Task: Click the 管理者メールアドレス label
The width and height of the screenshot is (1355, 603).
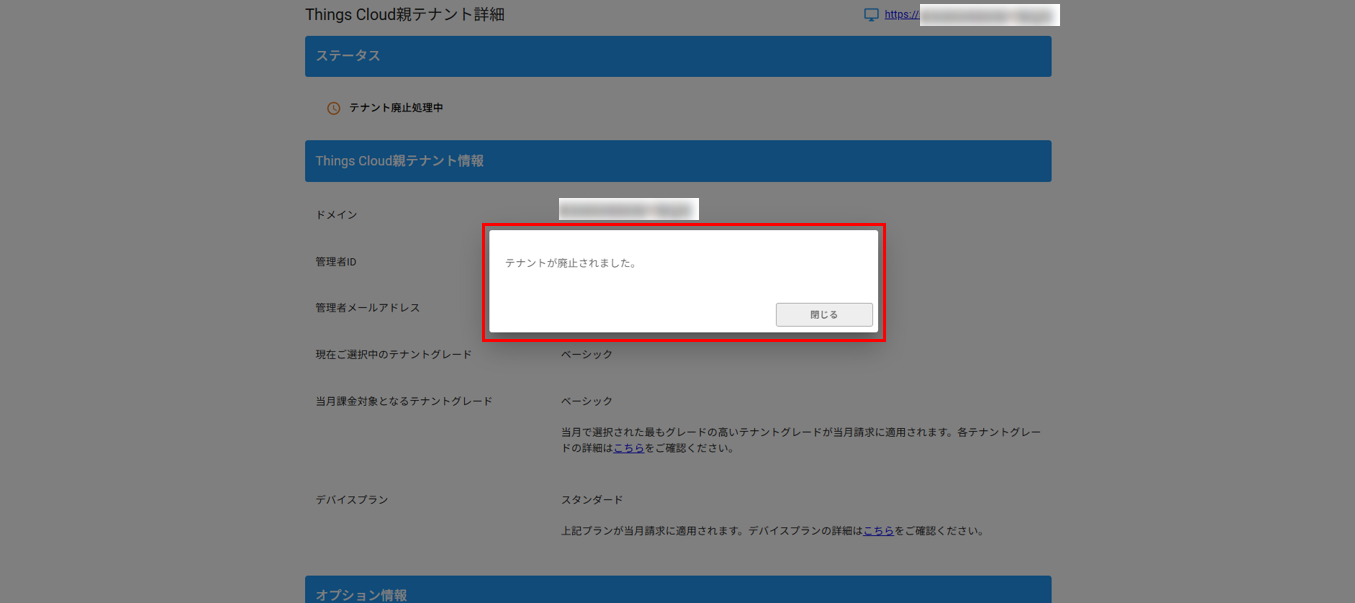Action: click(x=365, y=307)
